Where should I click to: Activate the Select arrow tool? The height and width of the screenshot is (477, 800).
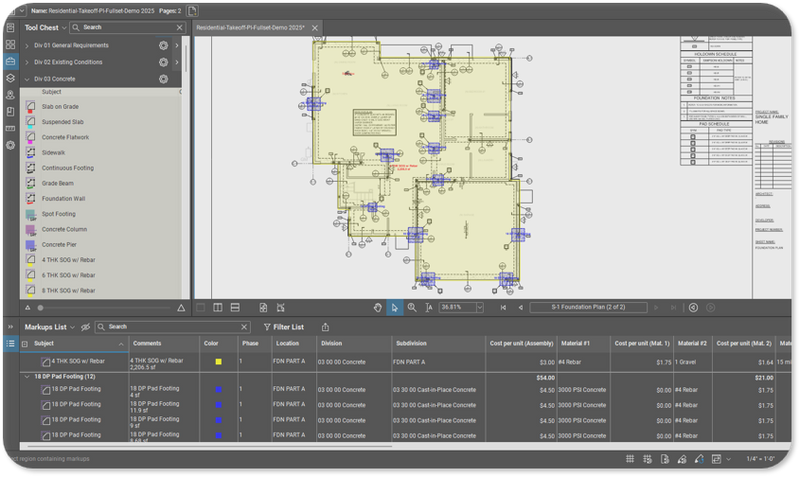coord(394,308)
